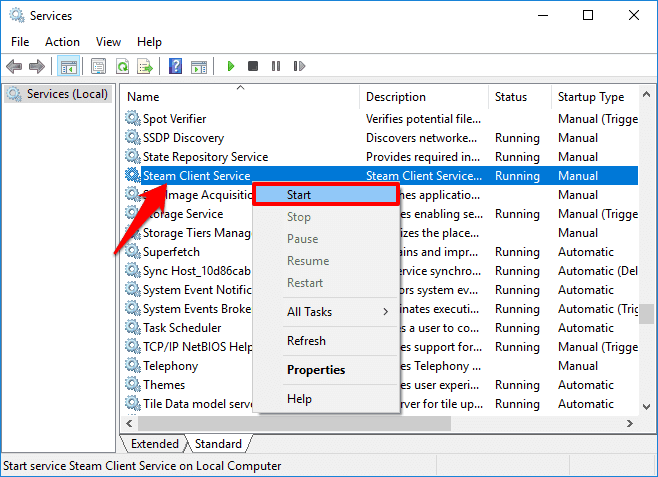Click gear icon next to Task Scheduler

pos(133,327)
